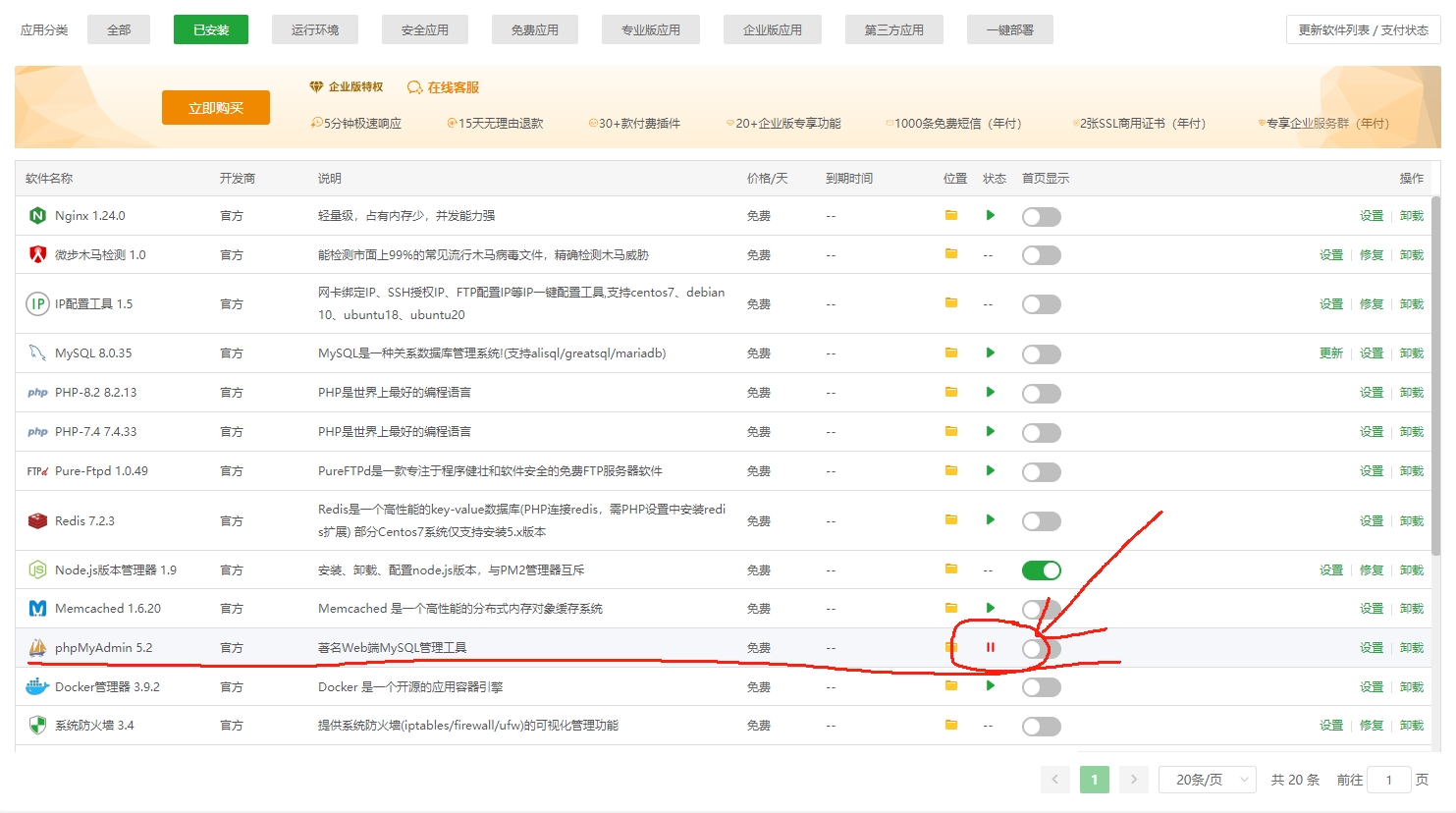This screenshot has width=1456, height=813.
Task: Click 设置 link for Redis 7.2.3
Action: (1372, 521)
